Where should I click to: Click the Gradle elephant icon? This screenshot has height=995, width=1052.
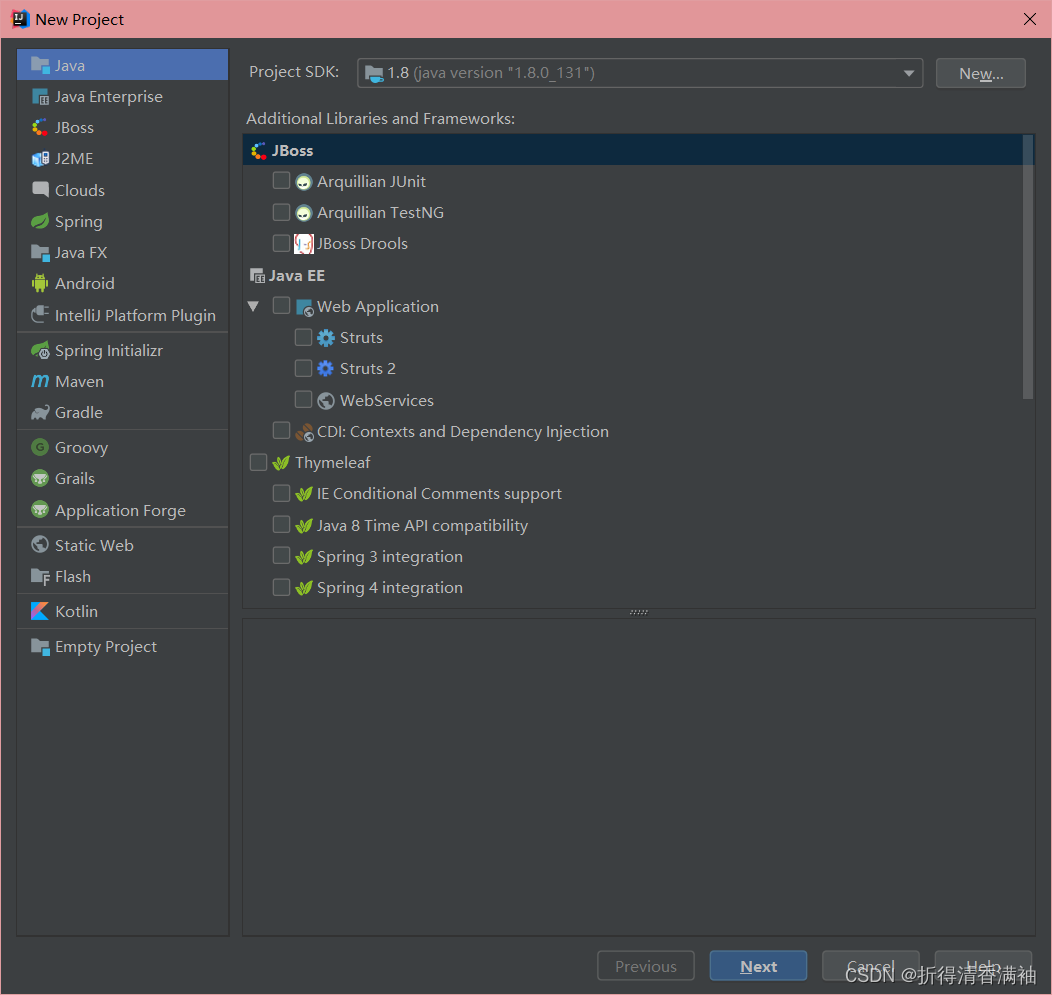[40, 412]
